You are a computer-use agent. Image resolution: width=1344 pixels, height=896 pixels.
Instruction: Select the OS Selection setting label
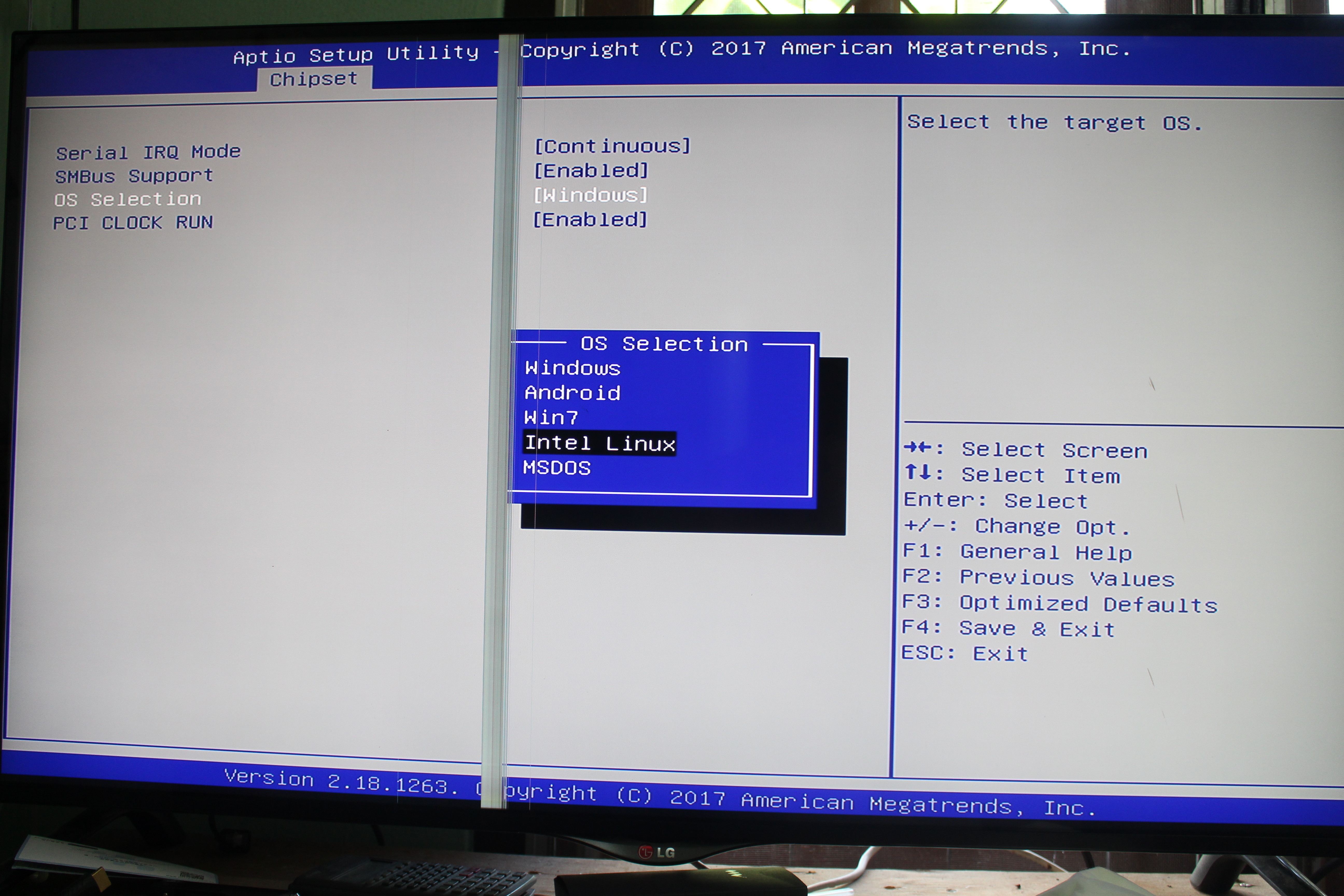coord(128,199)
